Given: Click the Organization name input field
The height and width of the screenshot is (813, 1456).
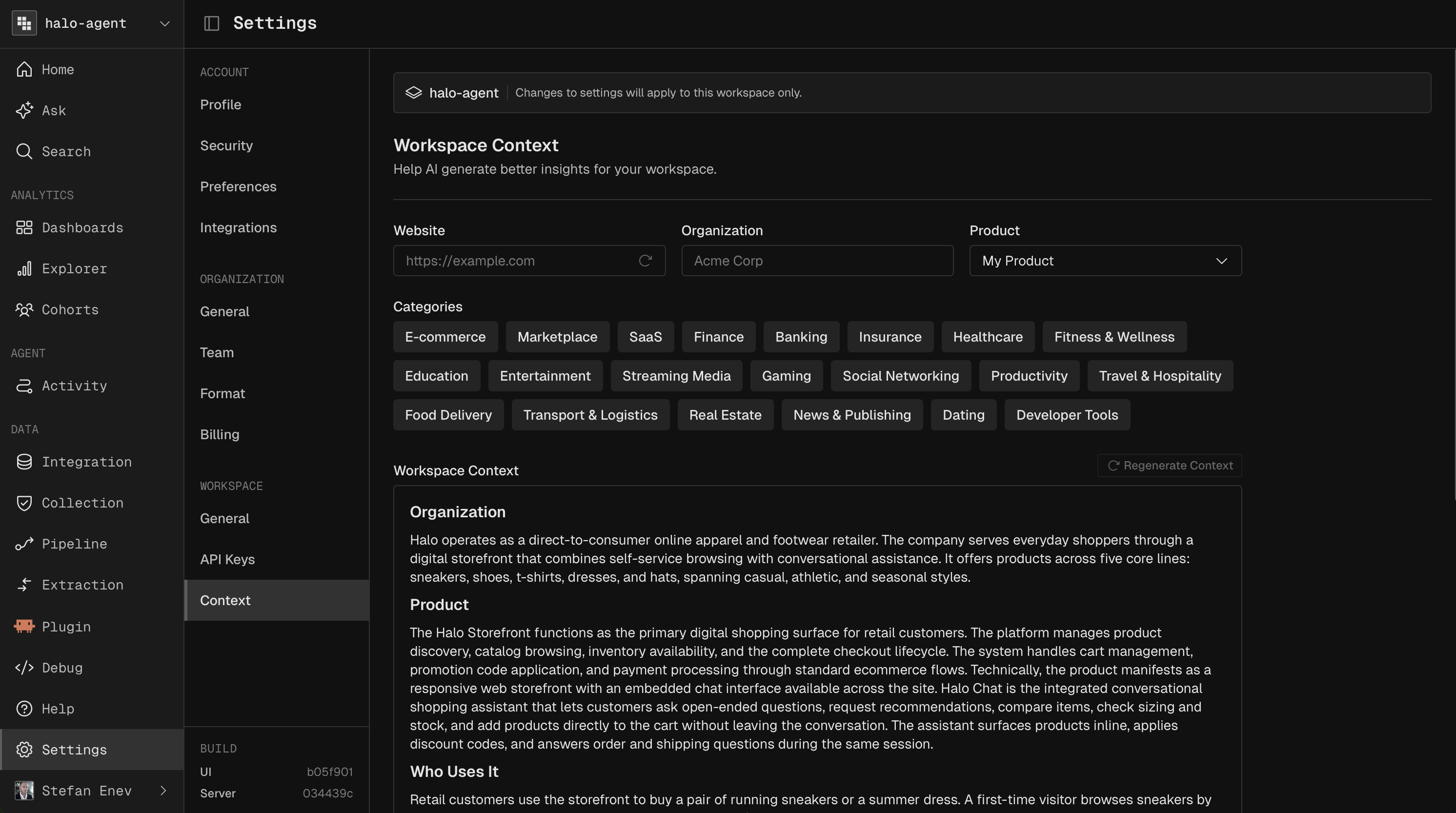Looking at the screenshot, I should tap(817, 261).
